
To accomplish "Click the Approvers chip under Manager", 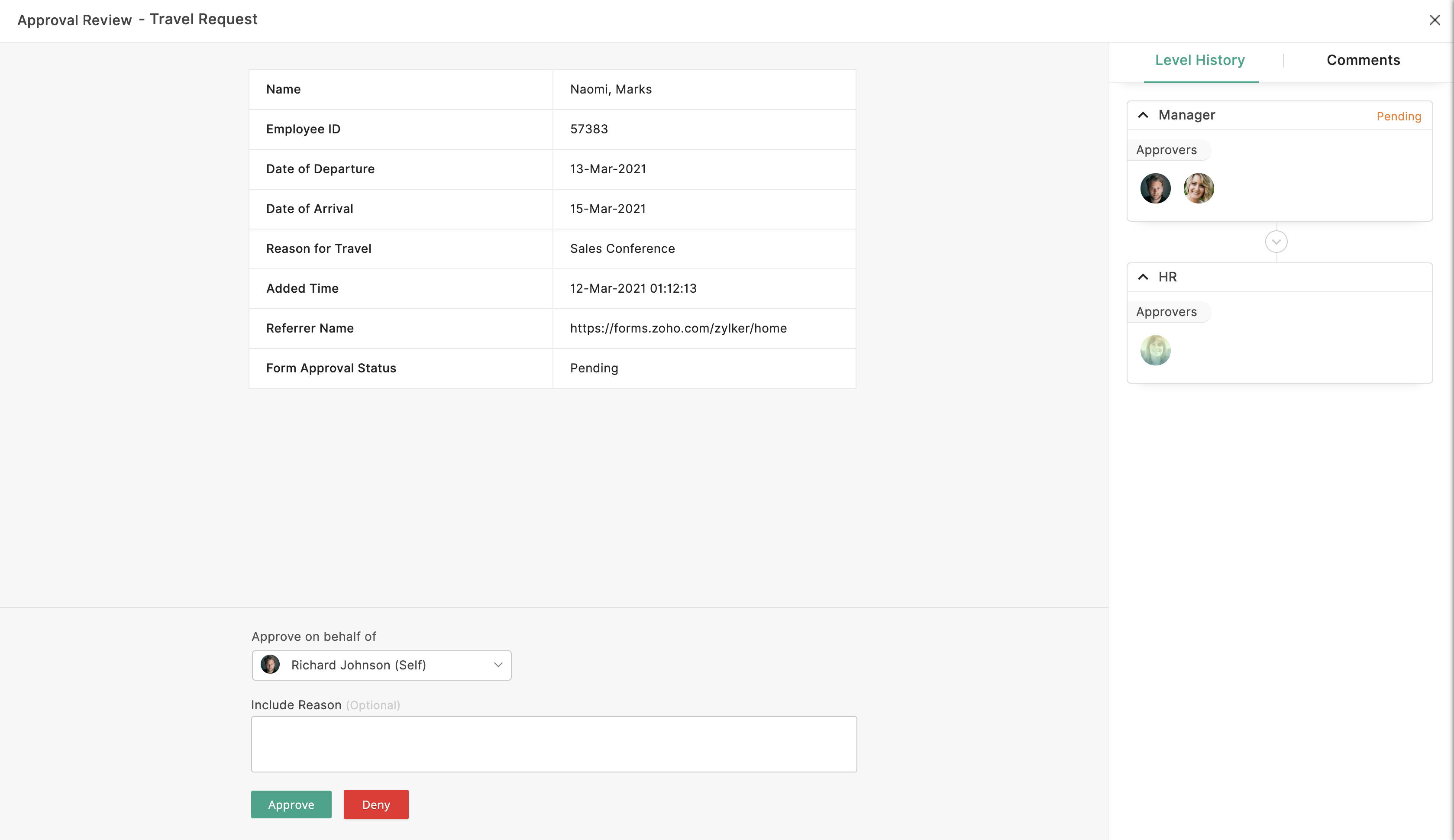I will (1167, 149).
